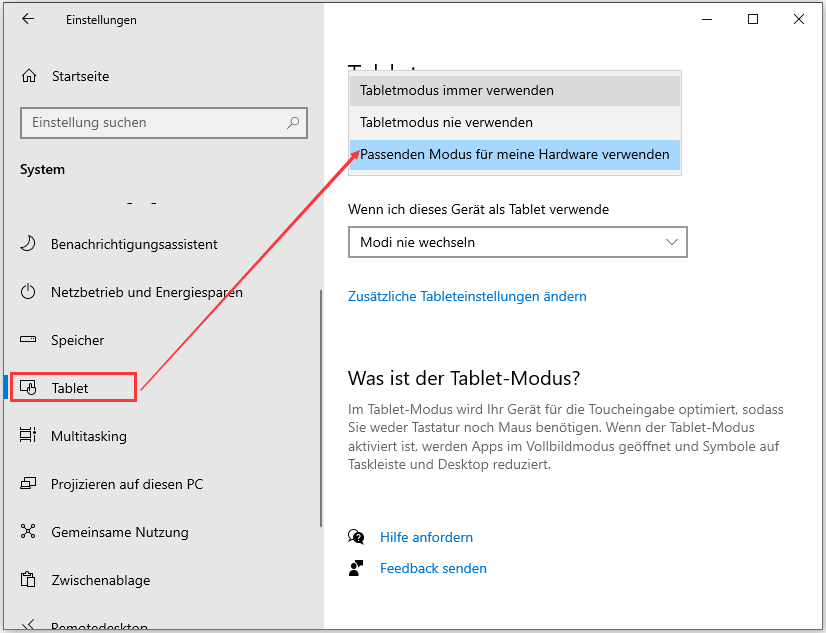Switch to the Remotedesktop section
This screenshot has height=633, width=826.
[100, 625]
